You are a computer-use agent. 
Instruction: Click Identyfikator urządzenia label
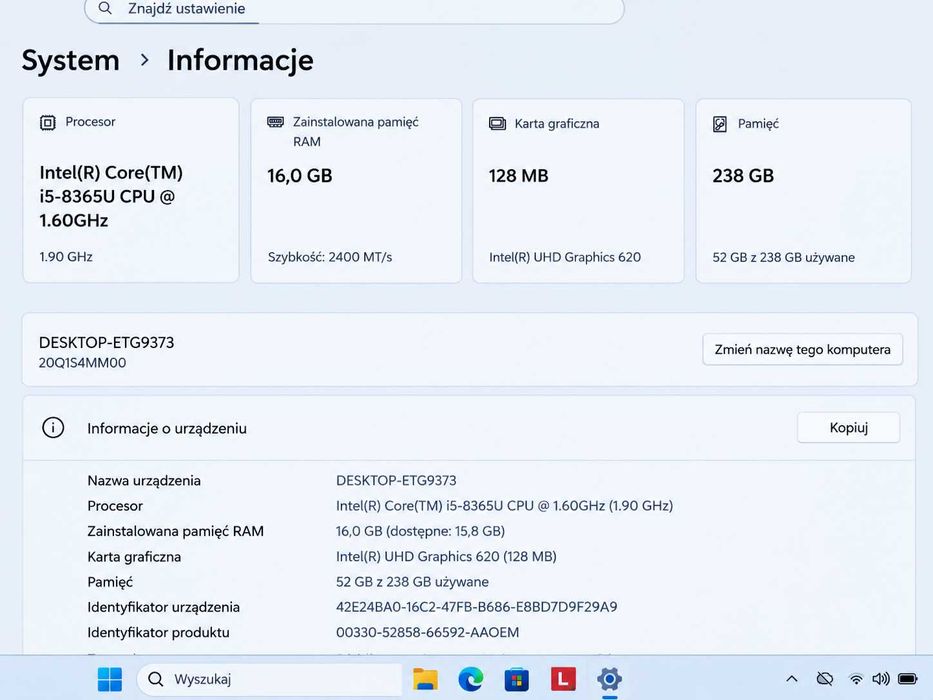(x=164, y=607)
